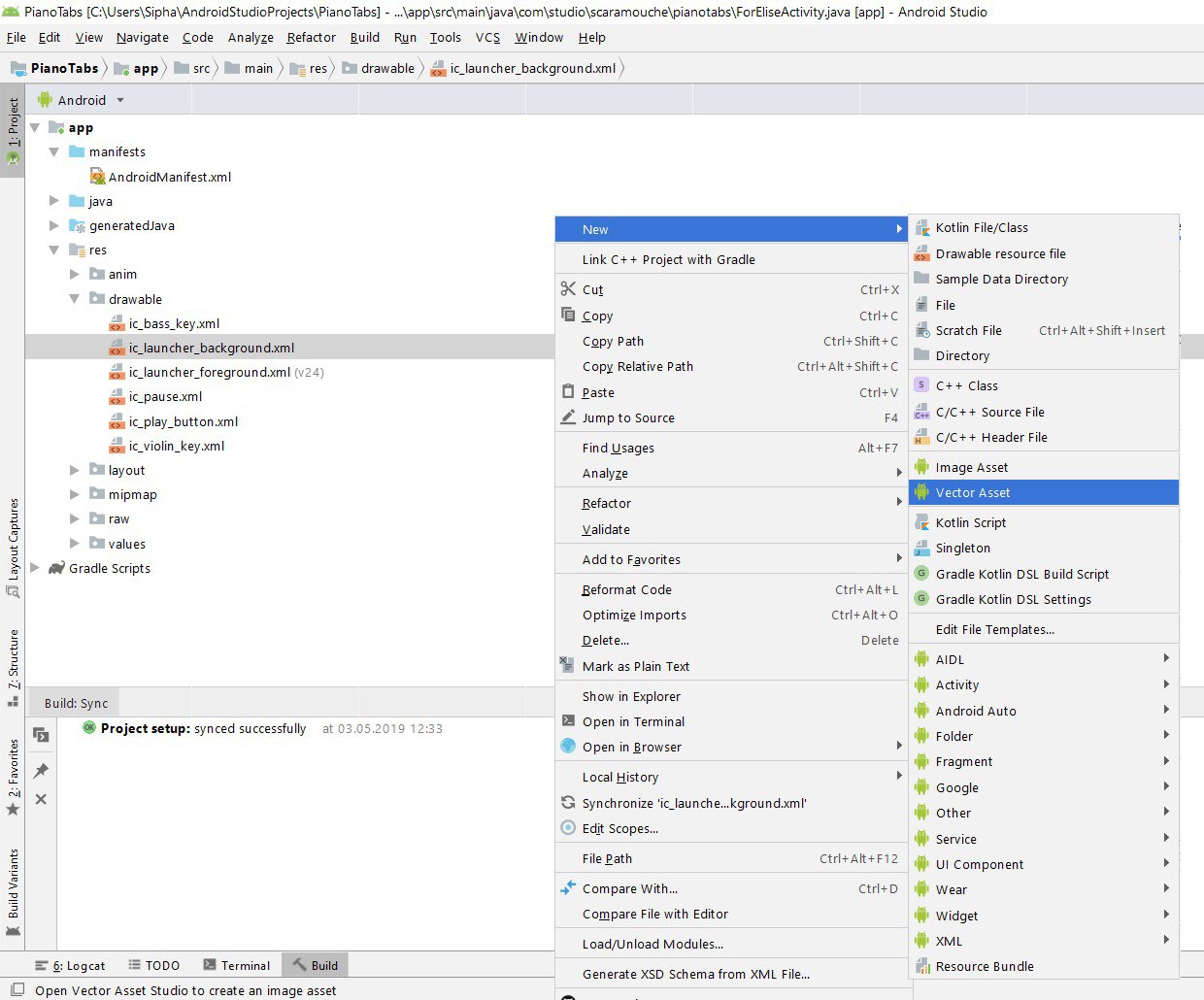Click the Open in Terminal icon
Image resolution: width=1204 pixels, height=1000 pixels.
click(568, 720)
